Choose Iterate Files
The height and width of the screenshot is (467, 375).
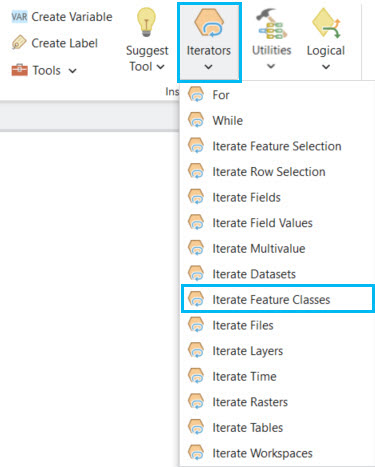277,325
